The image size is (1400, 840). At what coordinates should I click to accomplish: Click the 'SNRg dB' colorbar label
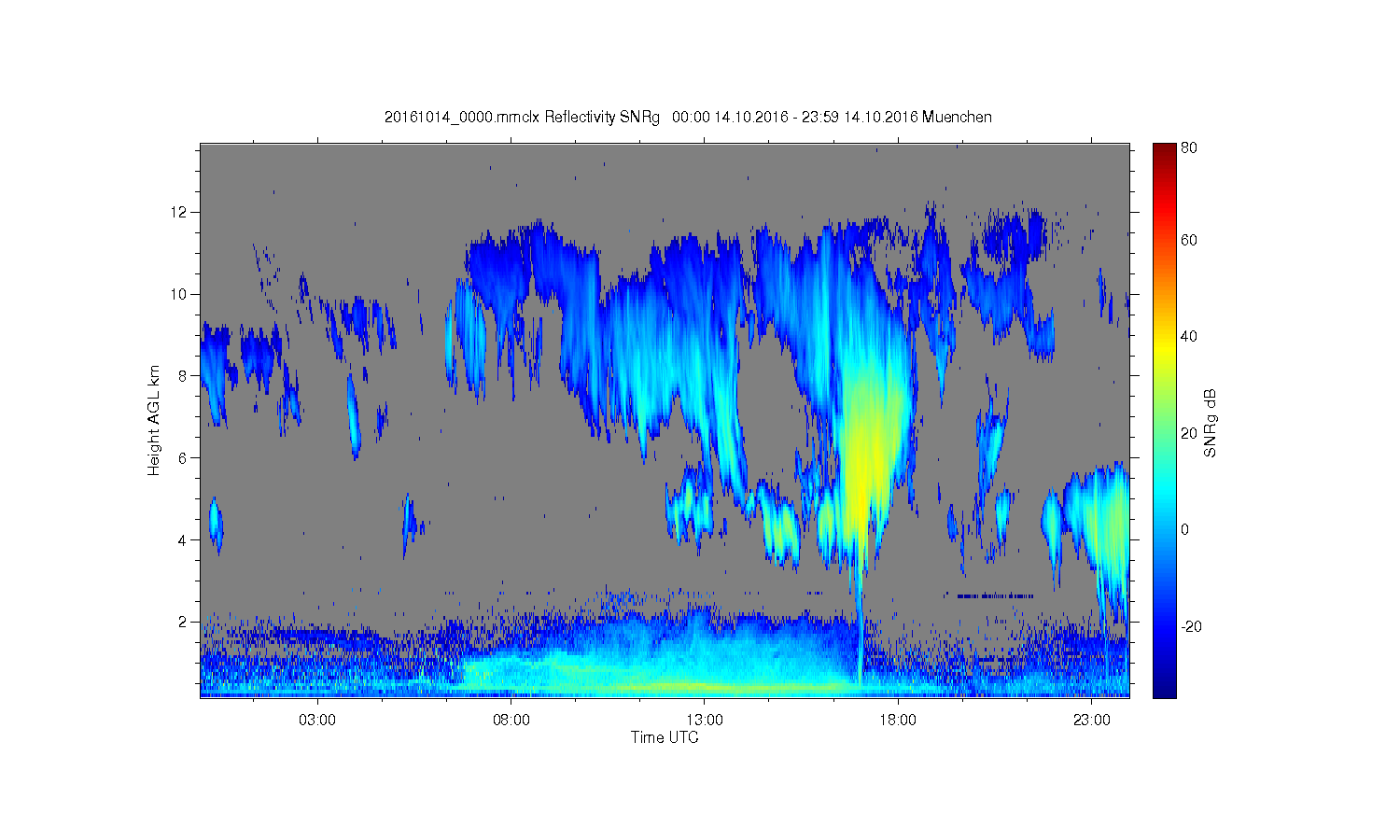tap(1211, 423)
